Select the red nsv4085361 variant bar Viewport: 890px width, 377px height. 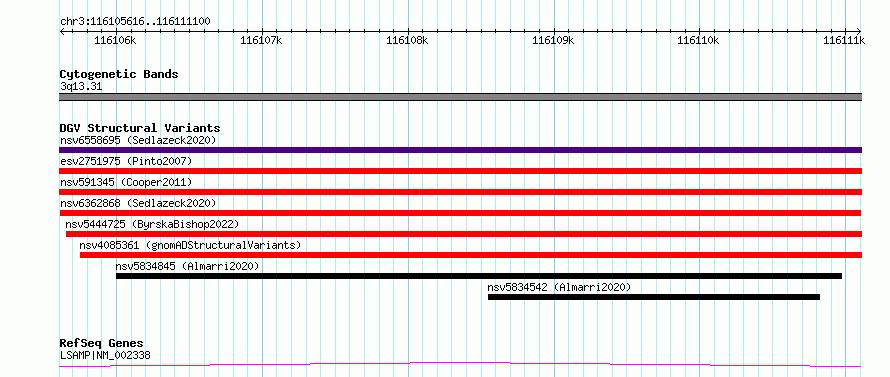tap(471, 255)
